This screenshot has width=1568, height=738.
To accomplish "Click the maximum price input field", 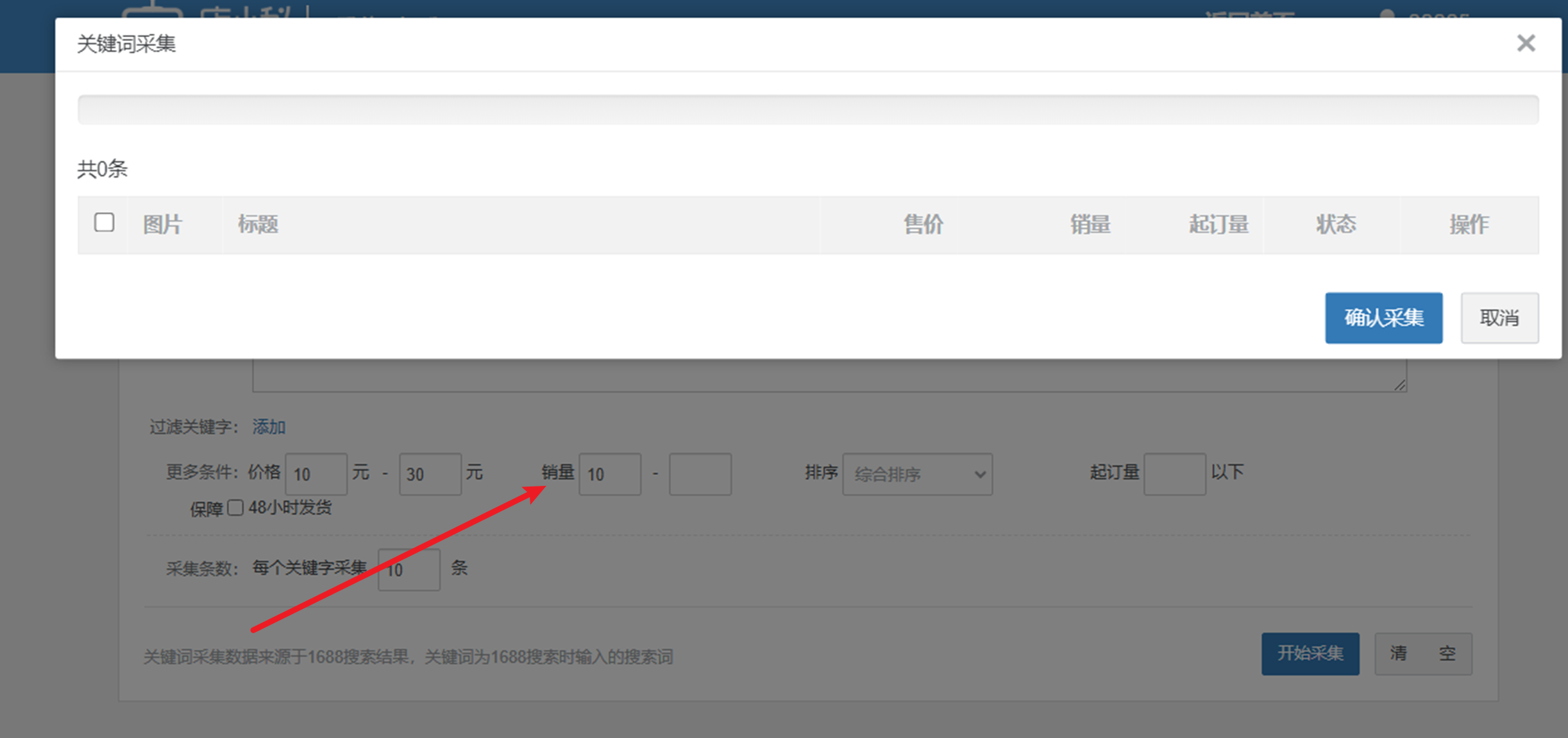I will (x=430, y=474).
